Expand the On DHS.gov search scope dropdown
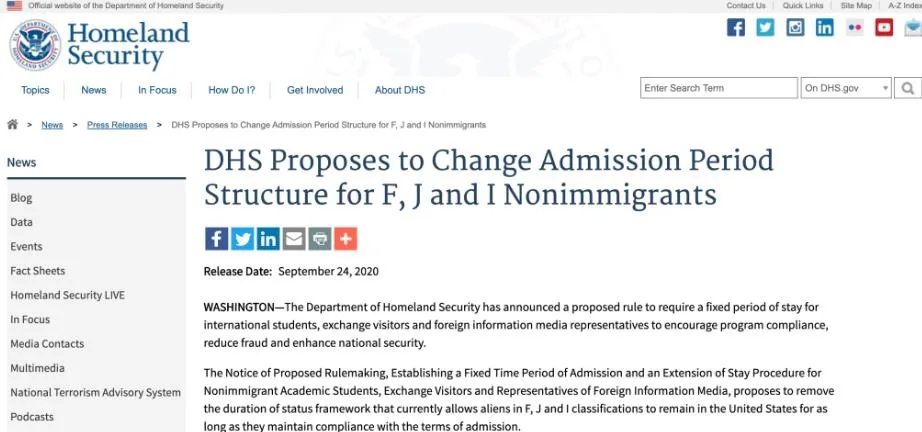Viewport: 922px width, 432px height. tap(846, 88)
